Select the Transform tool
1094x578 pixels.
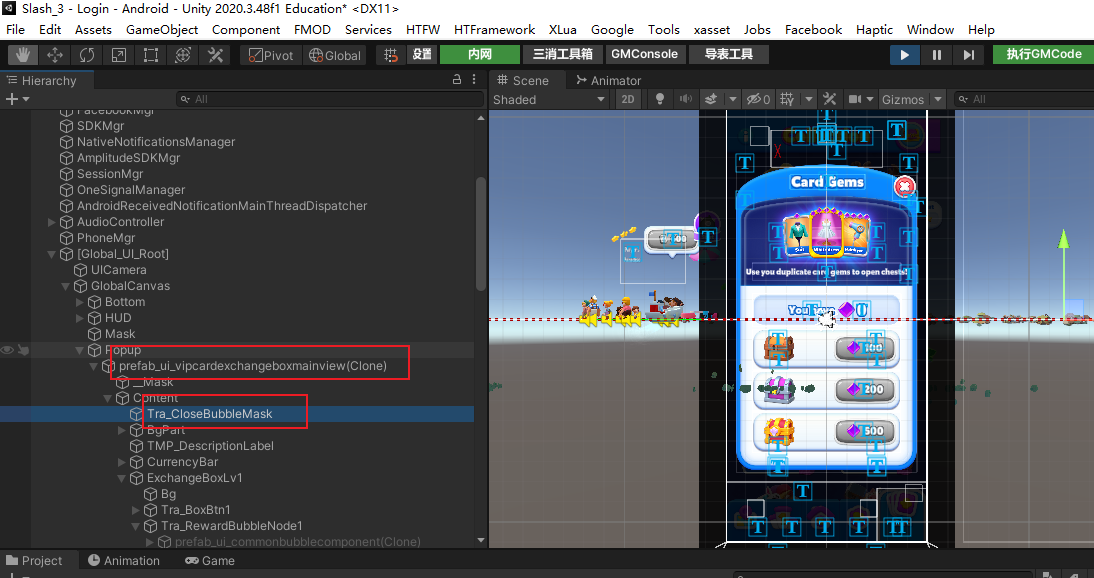point(183,54)
